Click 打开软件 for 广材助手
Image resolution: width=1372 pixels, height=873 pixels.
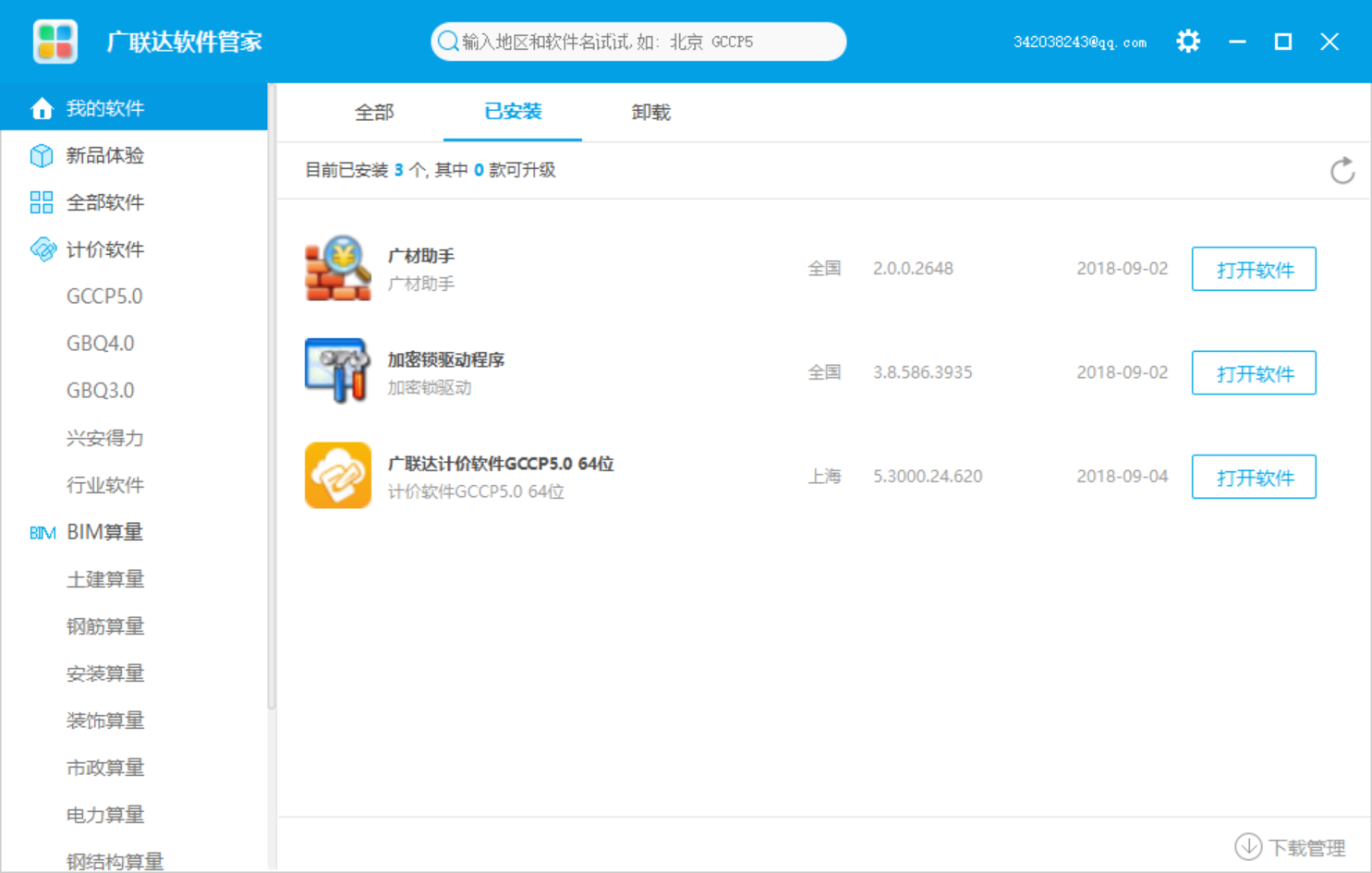(1254, 269)
